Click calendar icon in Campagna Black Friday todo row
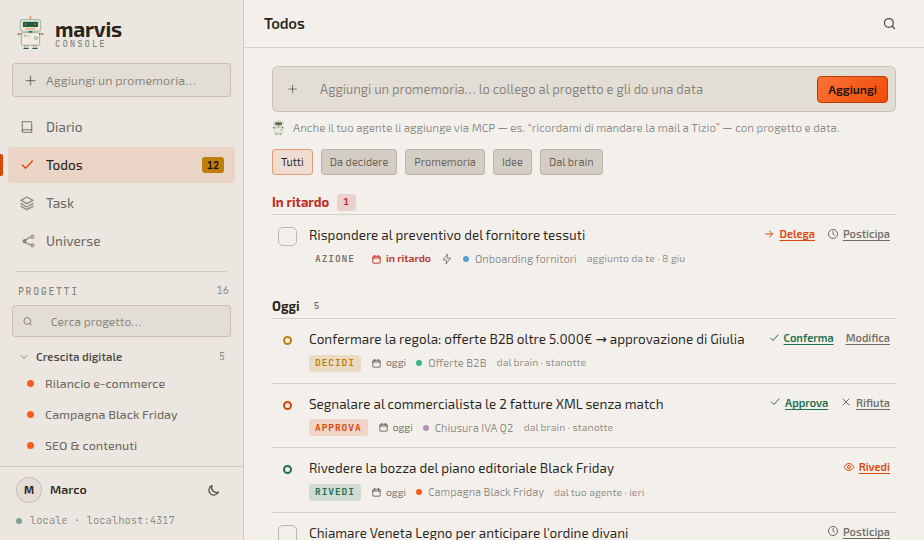This screenshot has height=540, width=924. (x=377, y=492)
